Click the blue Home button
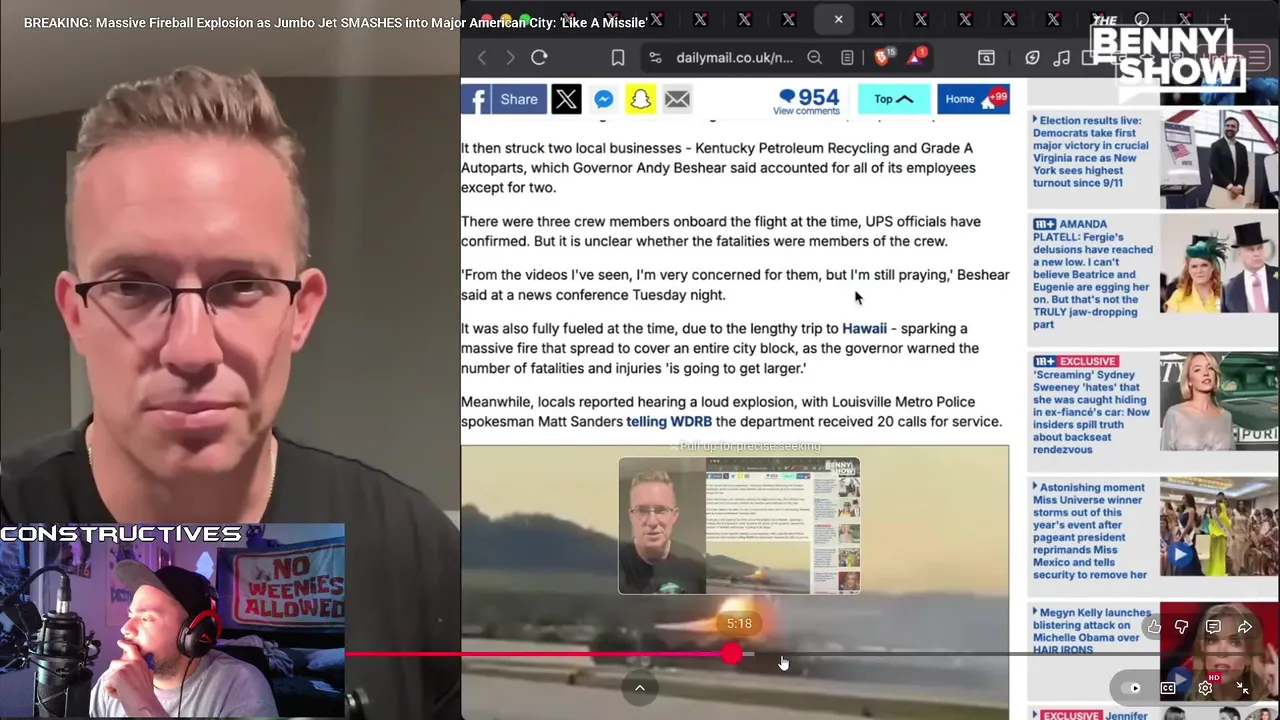The height and width of the screenshot is (720, 1280). (973, 99)
